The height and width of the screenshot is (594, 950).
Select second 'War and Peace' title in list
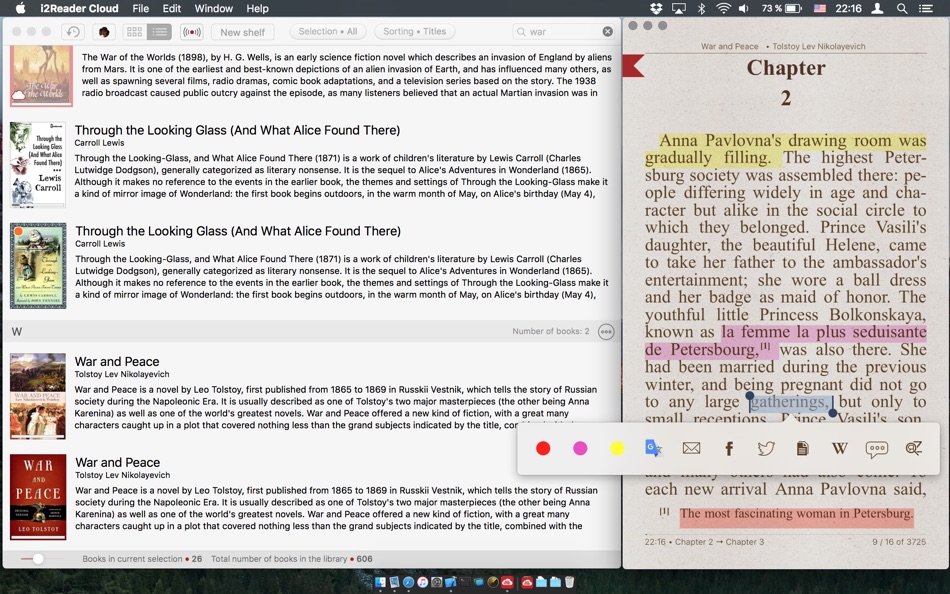118,462
